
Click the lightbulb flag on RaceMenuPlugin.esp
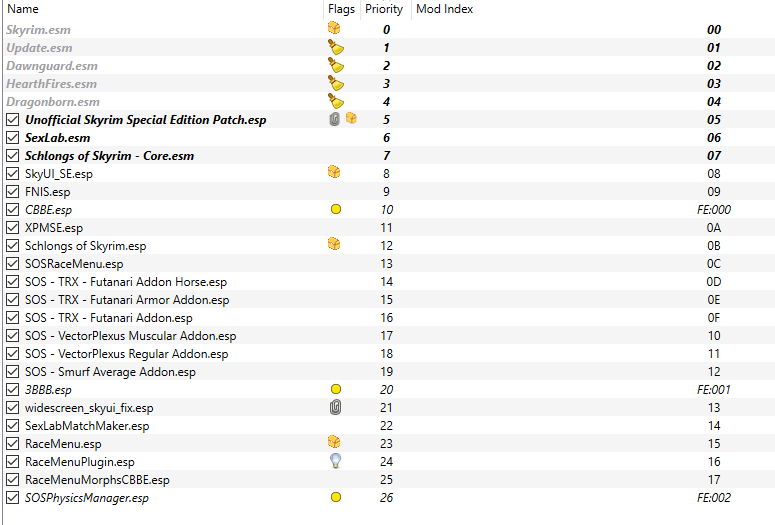[x=336, y=461]
